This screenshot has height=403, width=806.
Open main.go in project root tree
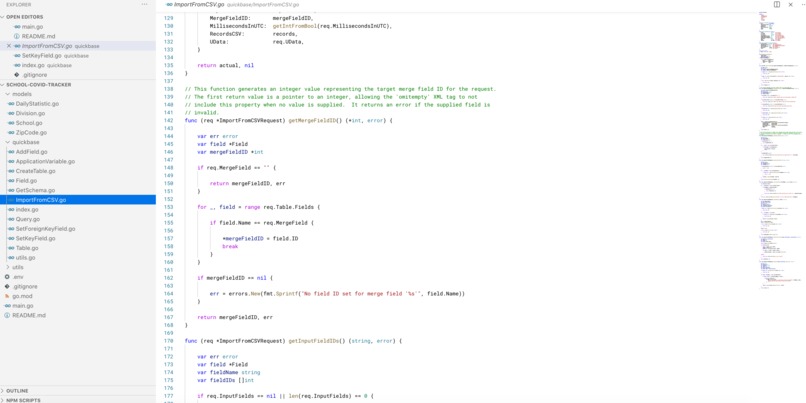23,306
